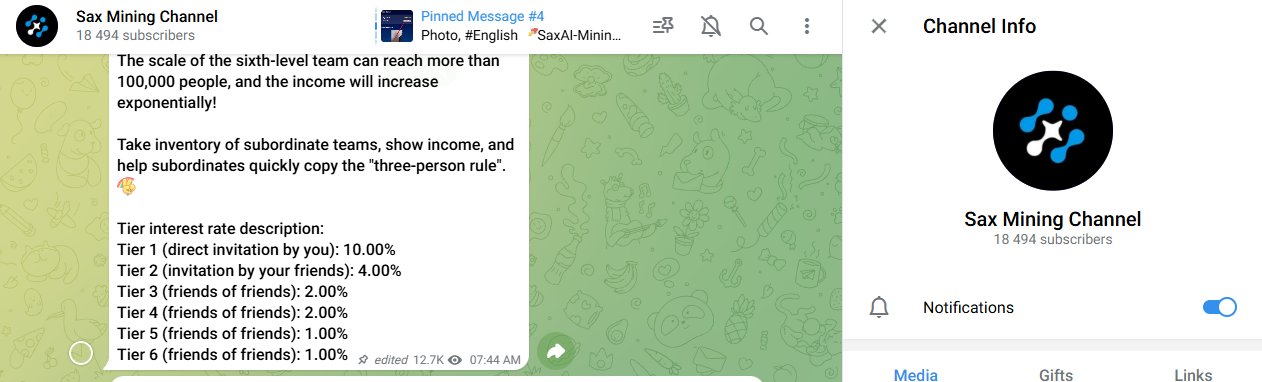Open the three-dot more options menu

[x=807, y=26]
